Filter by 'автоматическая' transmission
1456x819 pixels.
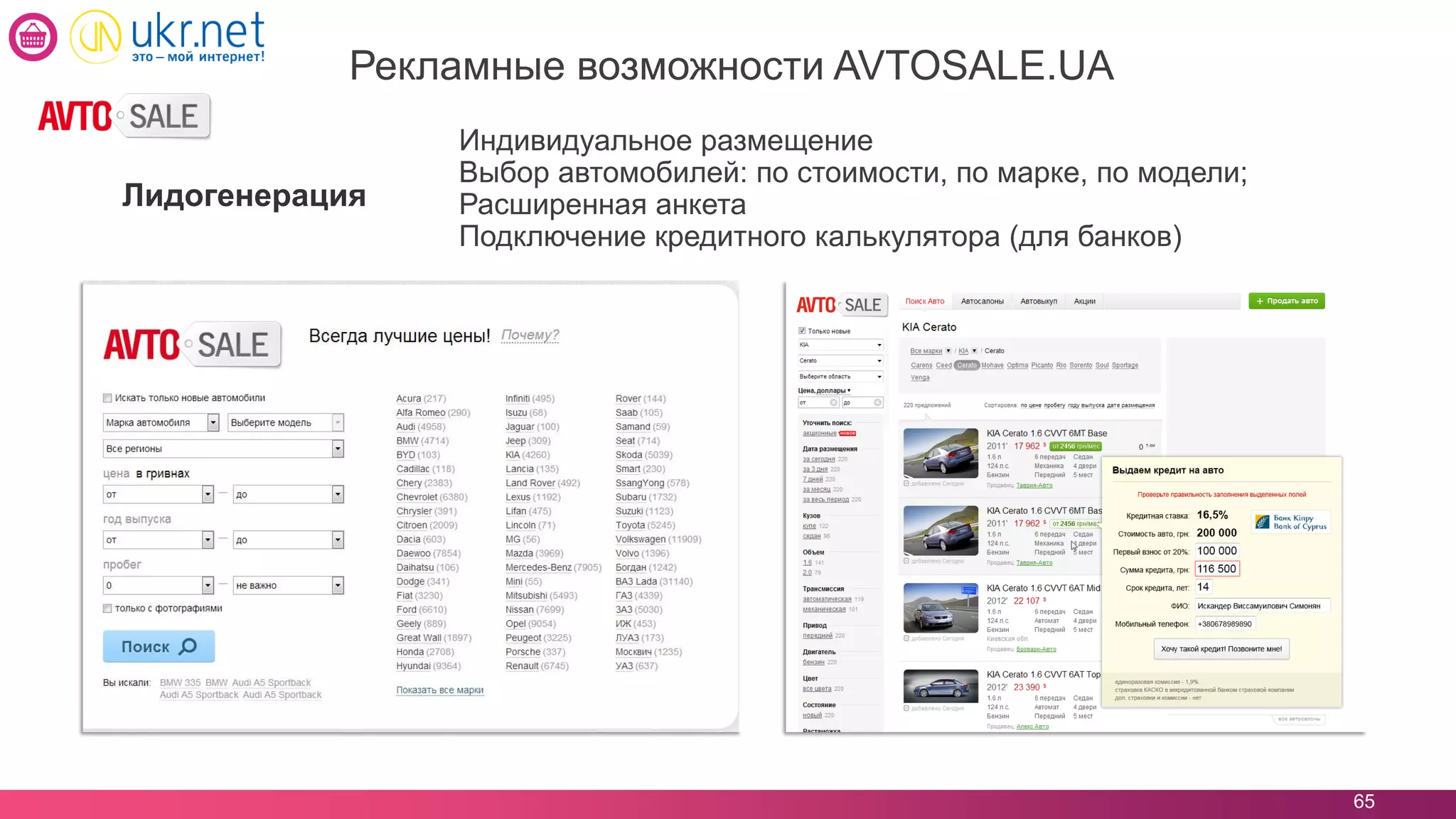(x=827, y=599)
